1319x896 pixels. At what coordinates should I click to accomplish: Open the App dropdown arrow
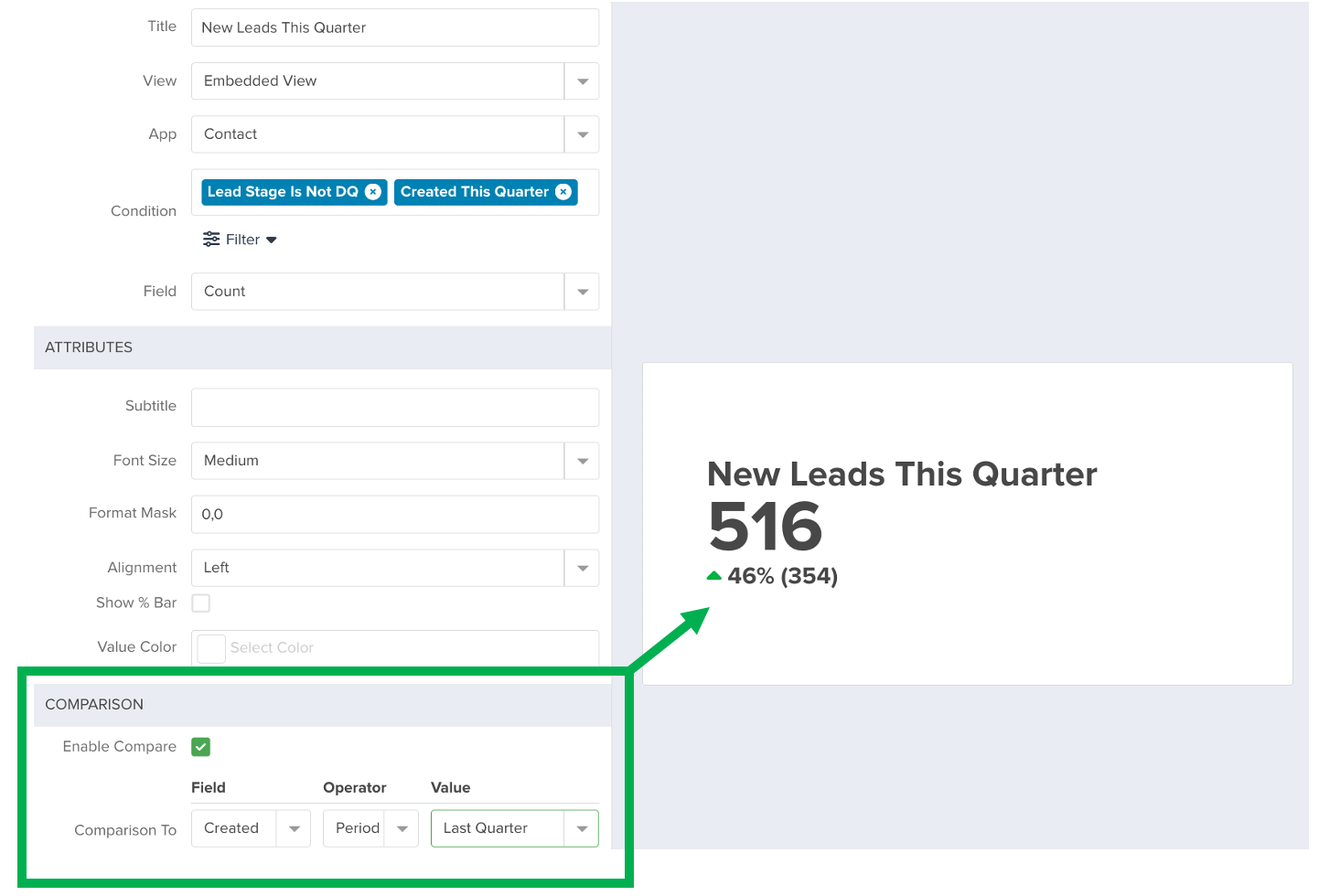(583, 134)
